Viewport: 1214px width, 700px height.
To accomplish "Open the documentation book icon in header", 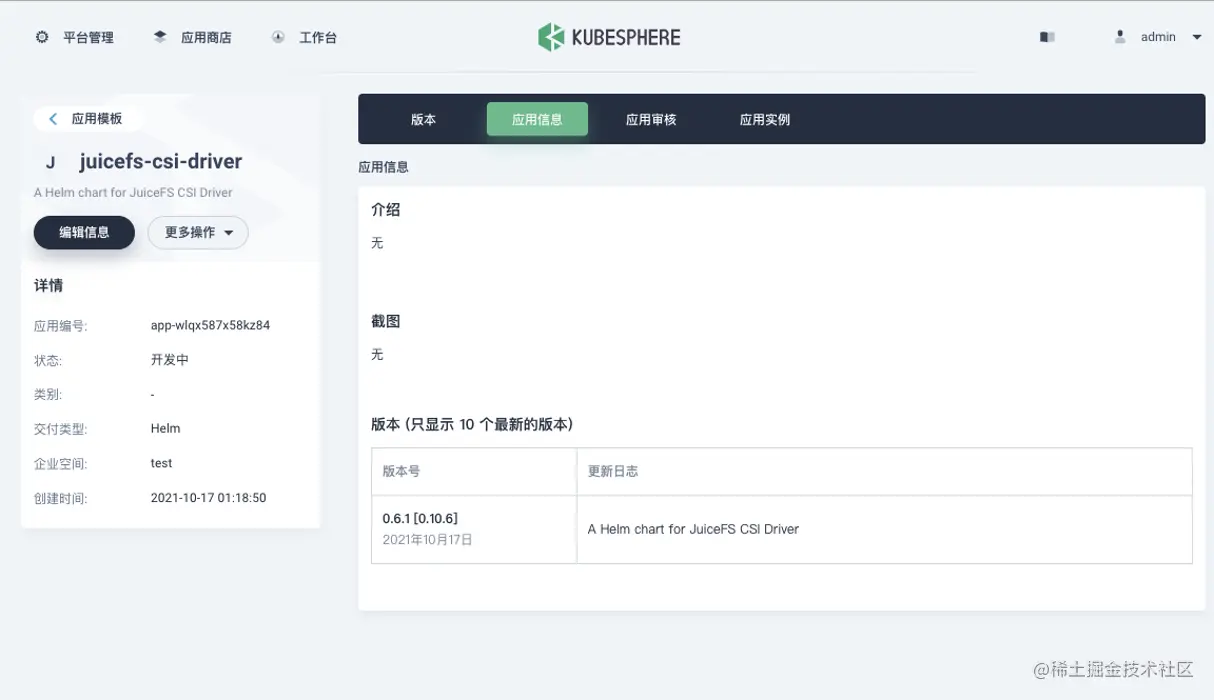I will 1047,37.
